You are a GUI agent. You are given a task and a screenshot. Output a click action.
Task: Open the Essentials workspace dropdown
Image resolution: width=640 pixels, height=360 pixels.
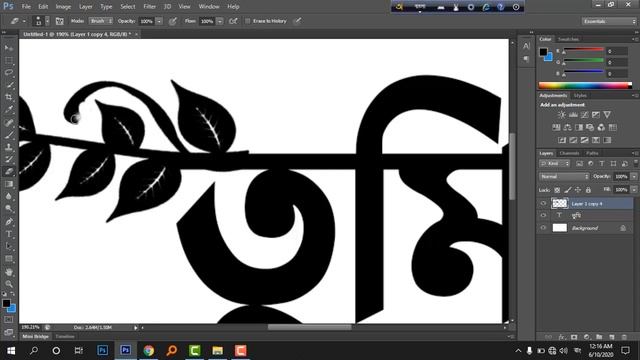pyautogui.click(x=609, y=21)
